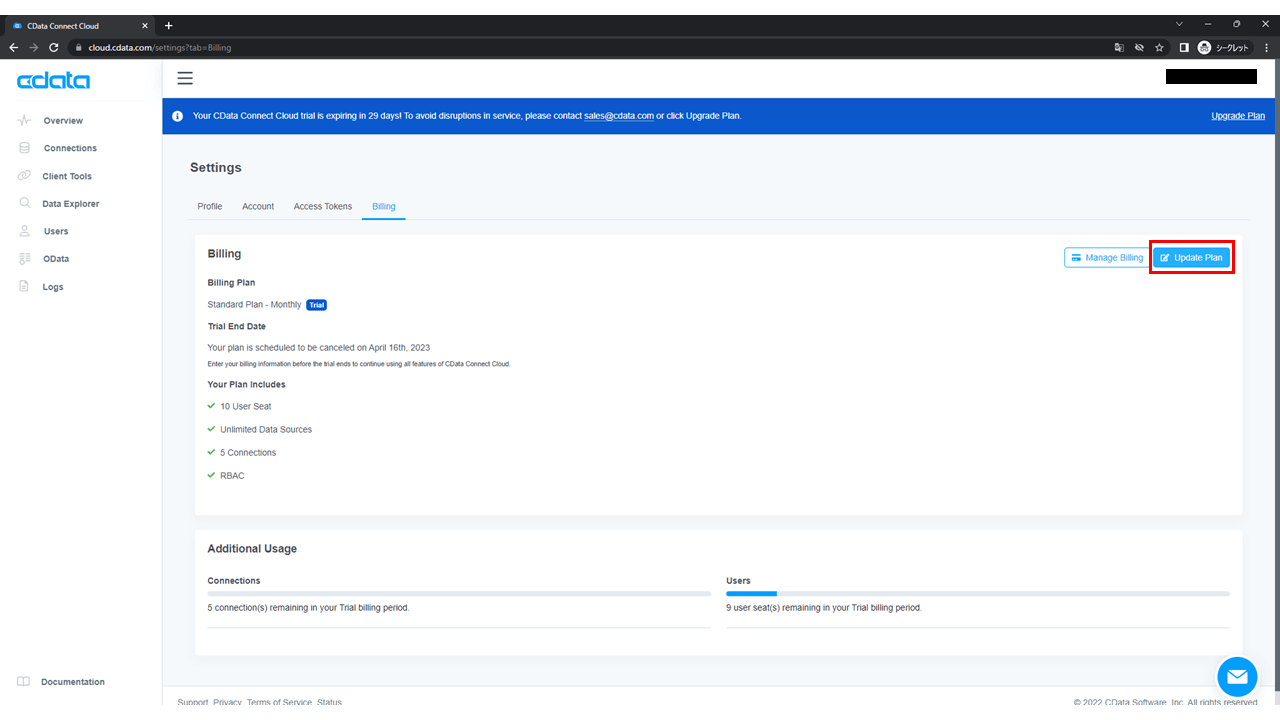Click the Client Tools link icon
The height and width of the screenshot is (720, 1280).
25,176
